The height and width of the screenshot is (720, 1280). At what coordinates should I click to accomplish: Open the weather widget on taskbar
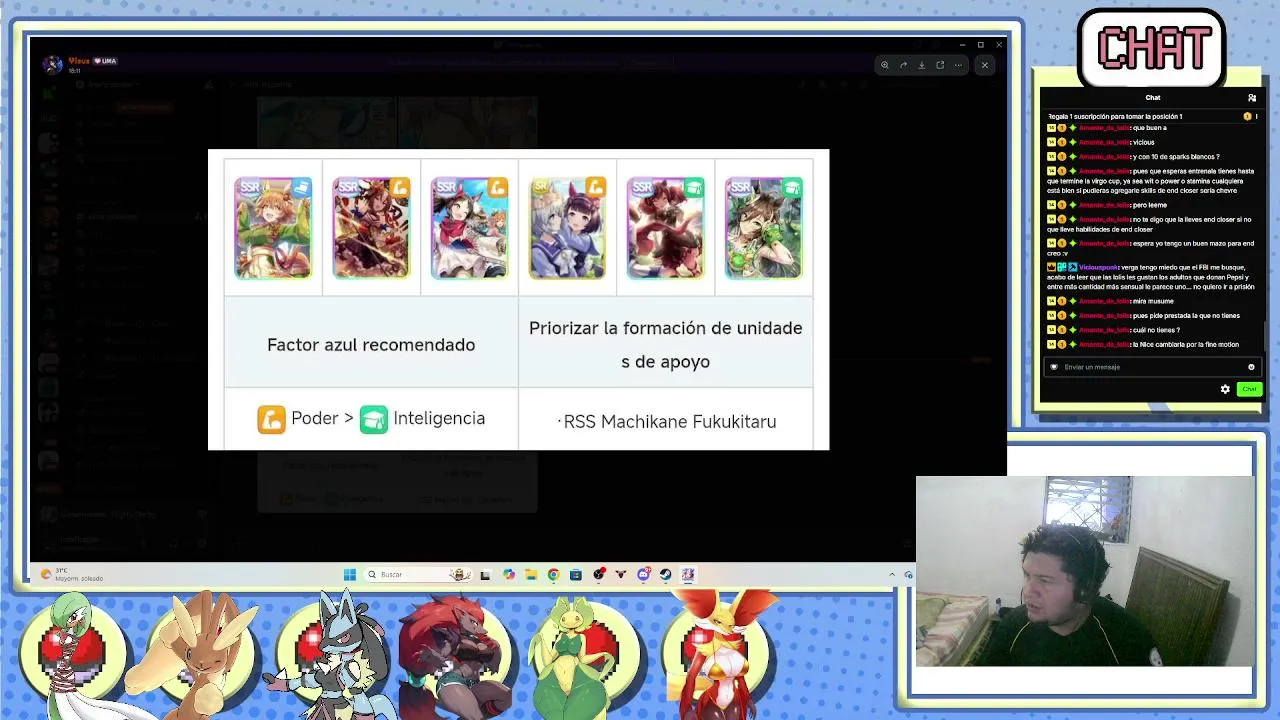pyautogui.click(x=72, y=575)
